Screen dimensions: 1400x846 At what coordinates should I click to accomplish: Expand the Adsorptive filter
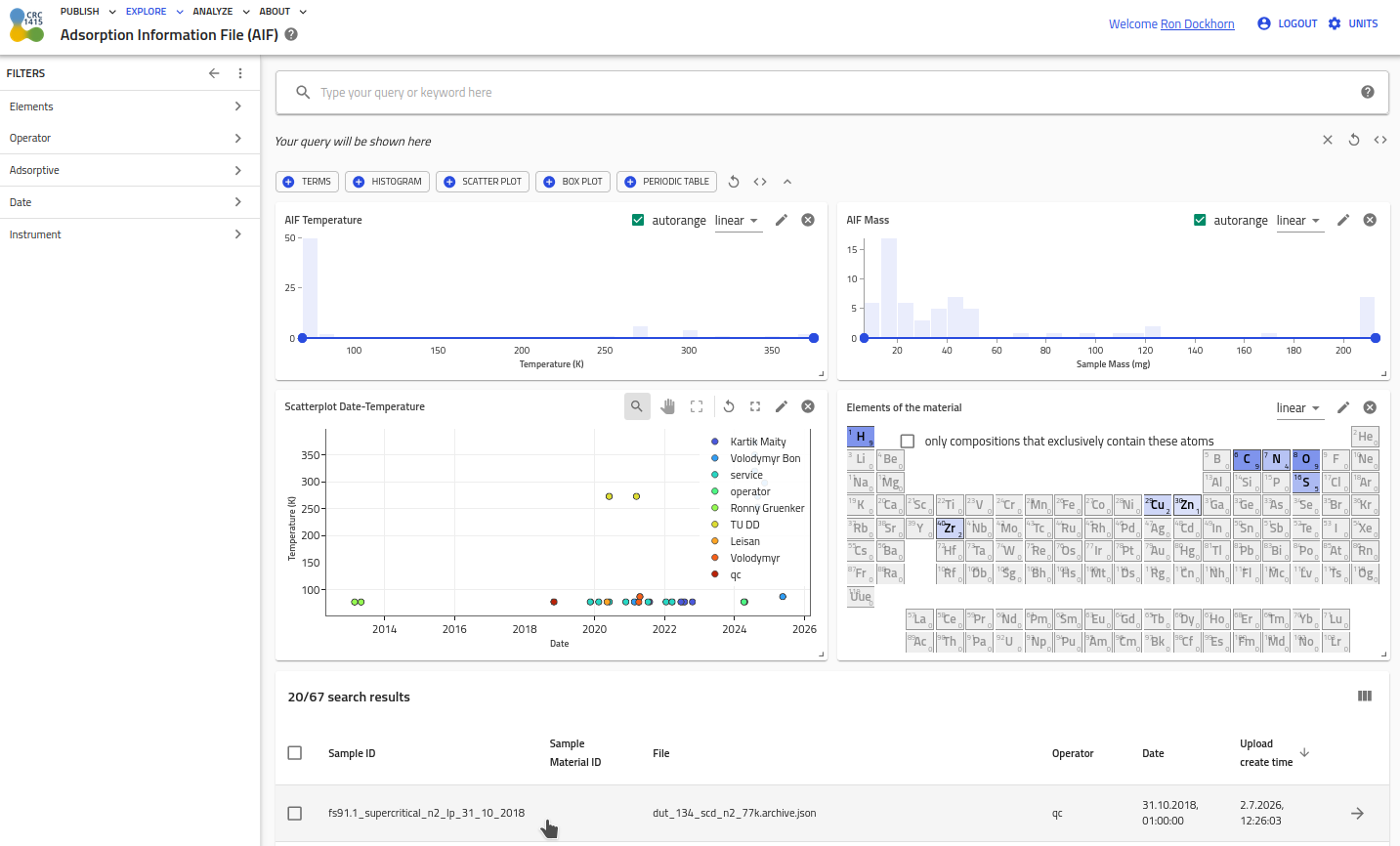130,170
